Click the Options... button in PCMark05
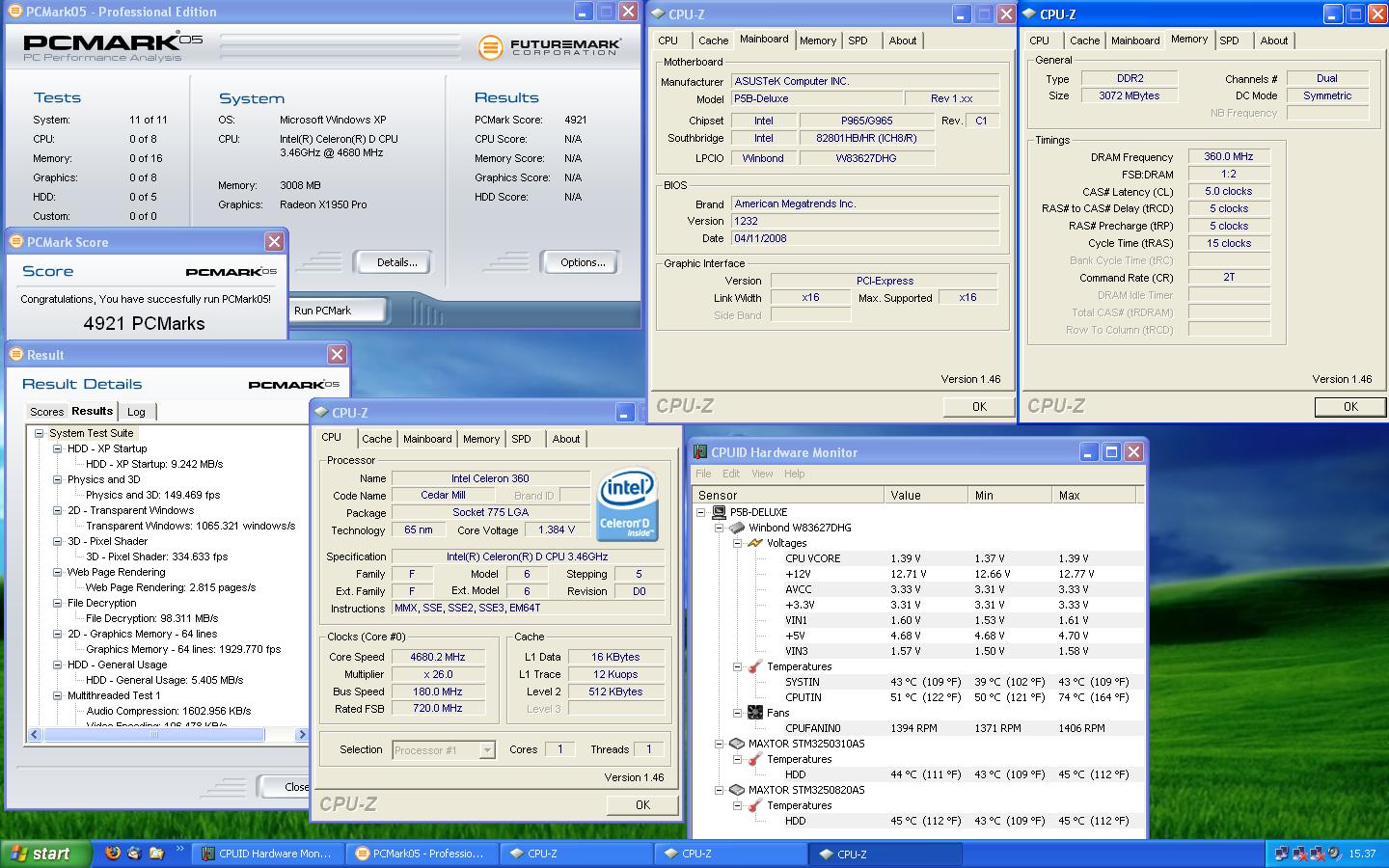The height and width of the screenshot is (868, 1389). pyautogui.click(x=583, y=262)
